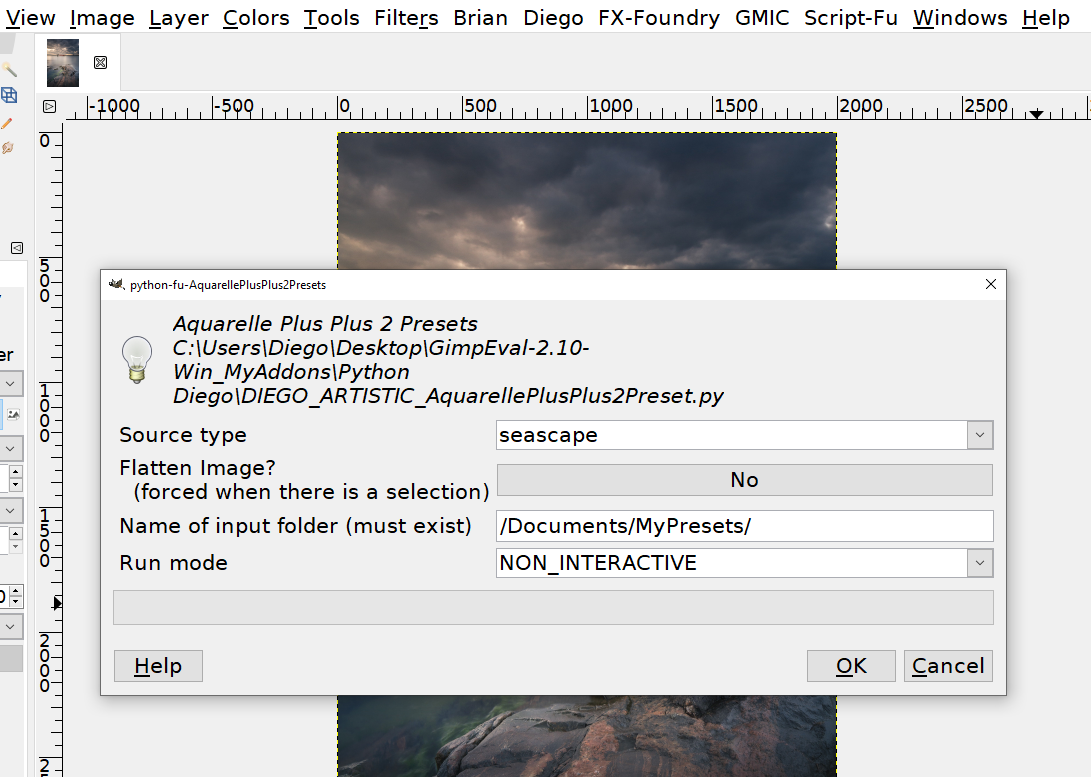The height and width of the screenshot is (777, 1091).
Task: Open the Windows menu
Action: click(x=960, y=17)
